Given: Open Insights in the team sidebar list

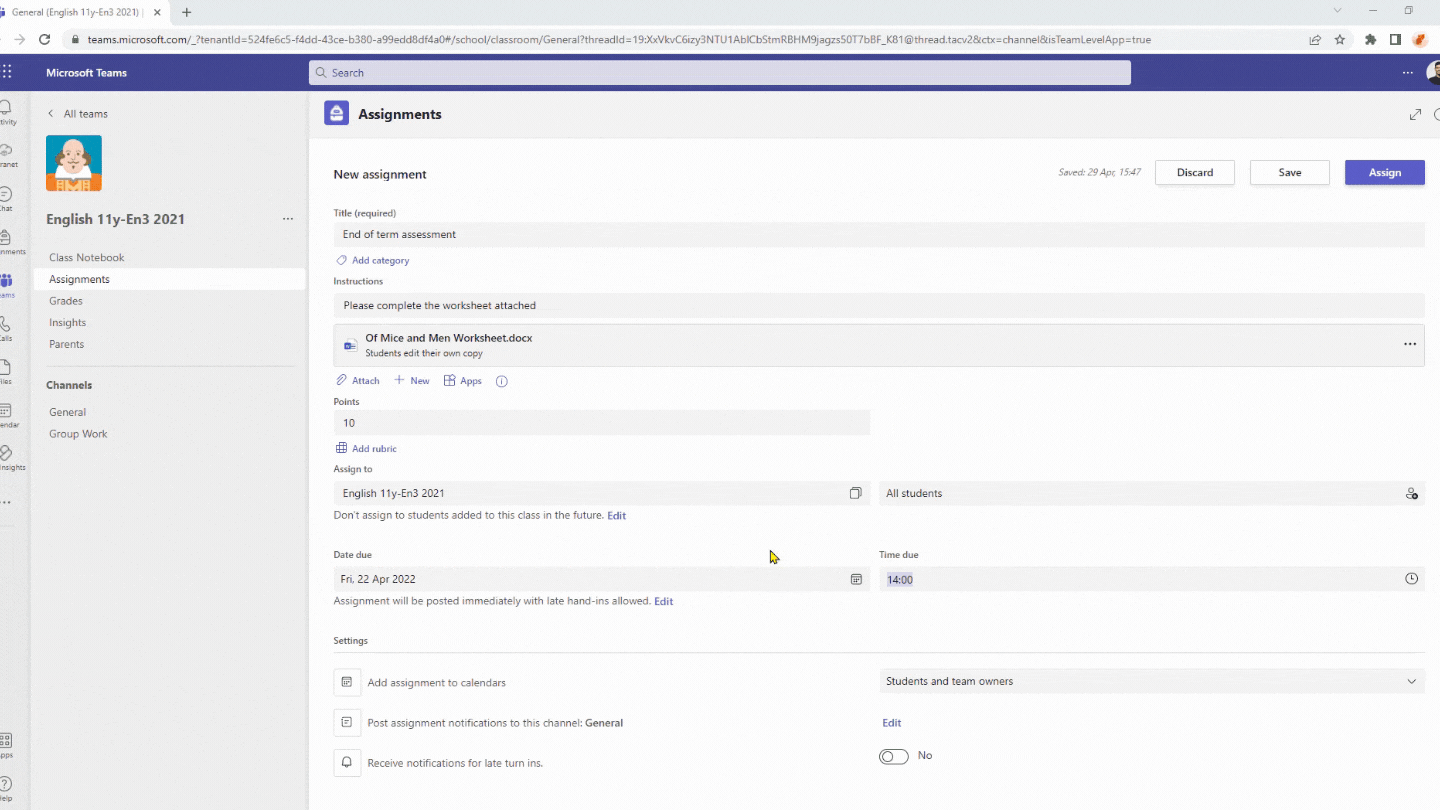Looking at the screenshot, I should pyautogui.click(x=68, y=323).
